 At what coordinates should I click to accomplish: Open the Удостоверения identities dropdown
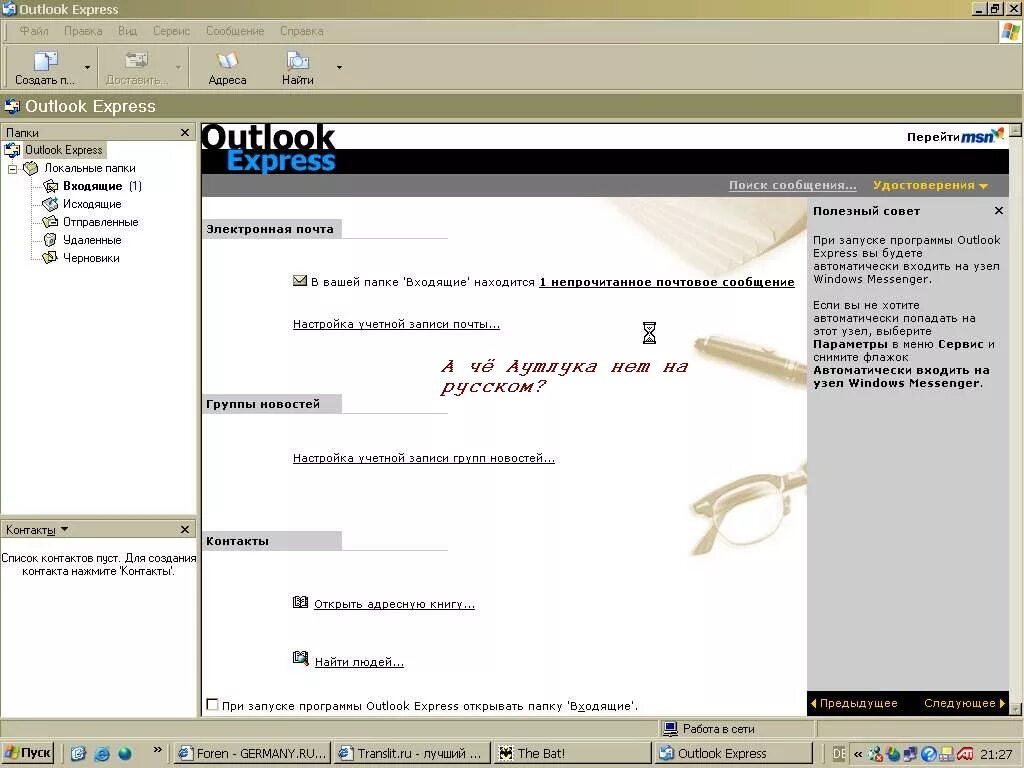[x=930, y=185]
